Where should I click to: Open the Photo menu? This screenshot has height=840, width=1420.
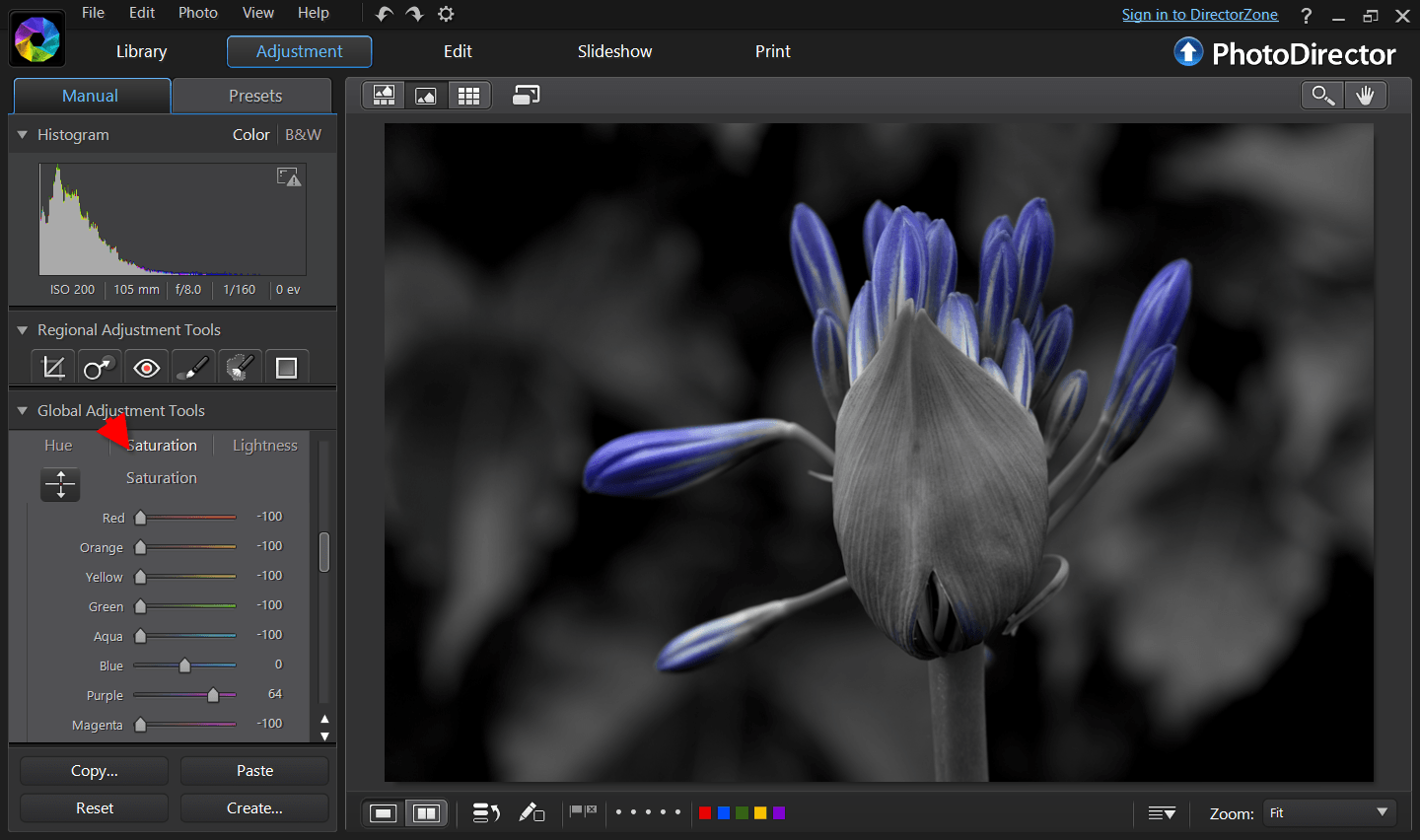198,13
